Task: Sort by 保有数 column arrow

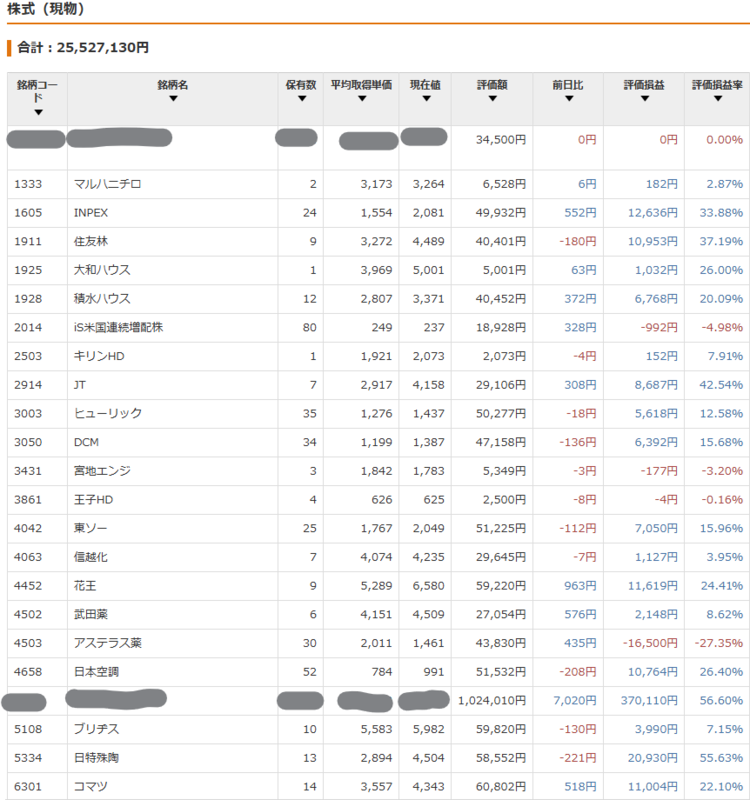Action: [302, 98]
